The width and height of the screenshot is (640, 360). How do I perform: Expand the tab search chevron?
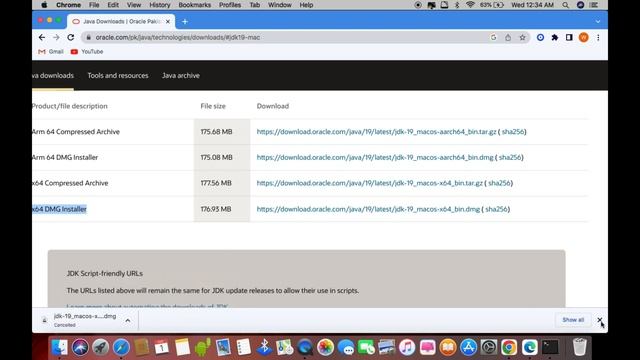(598, 22)
